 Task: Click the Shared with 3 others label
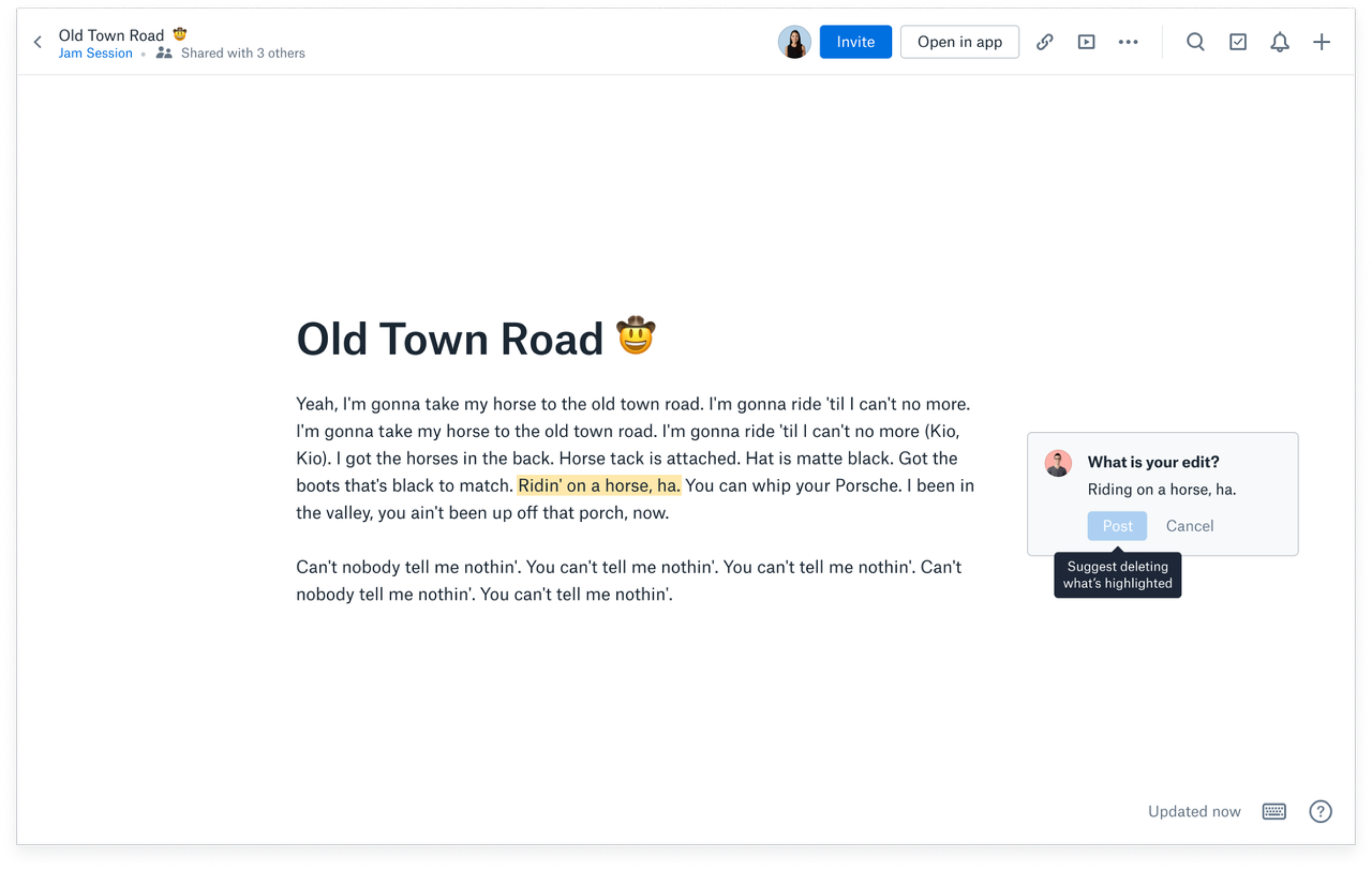pyautogui.click(x=243, y=53)
